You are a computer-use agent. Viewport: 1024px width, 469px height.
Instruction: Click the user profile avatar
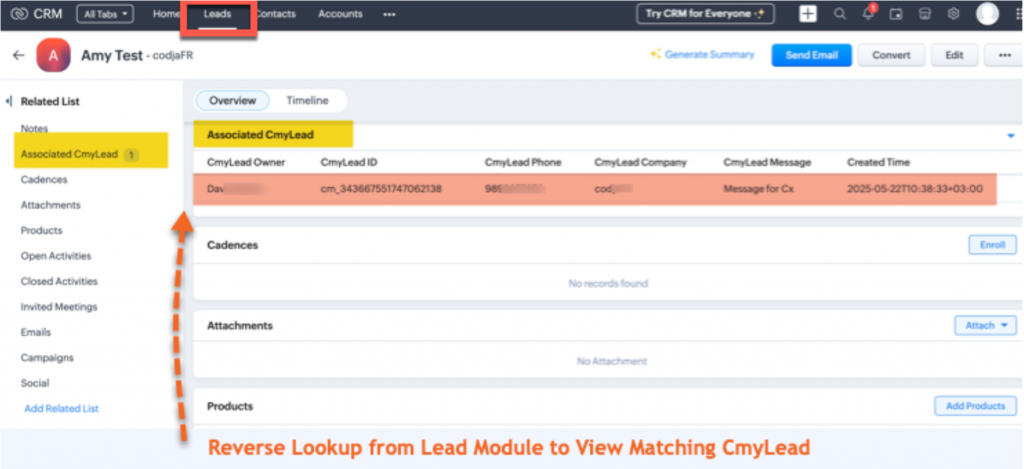987,14
